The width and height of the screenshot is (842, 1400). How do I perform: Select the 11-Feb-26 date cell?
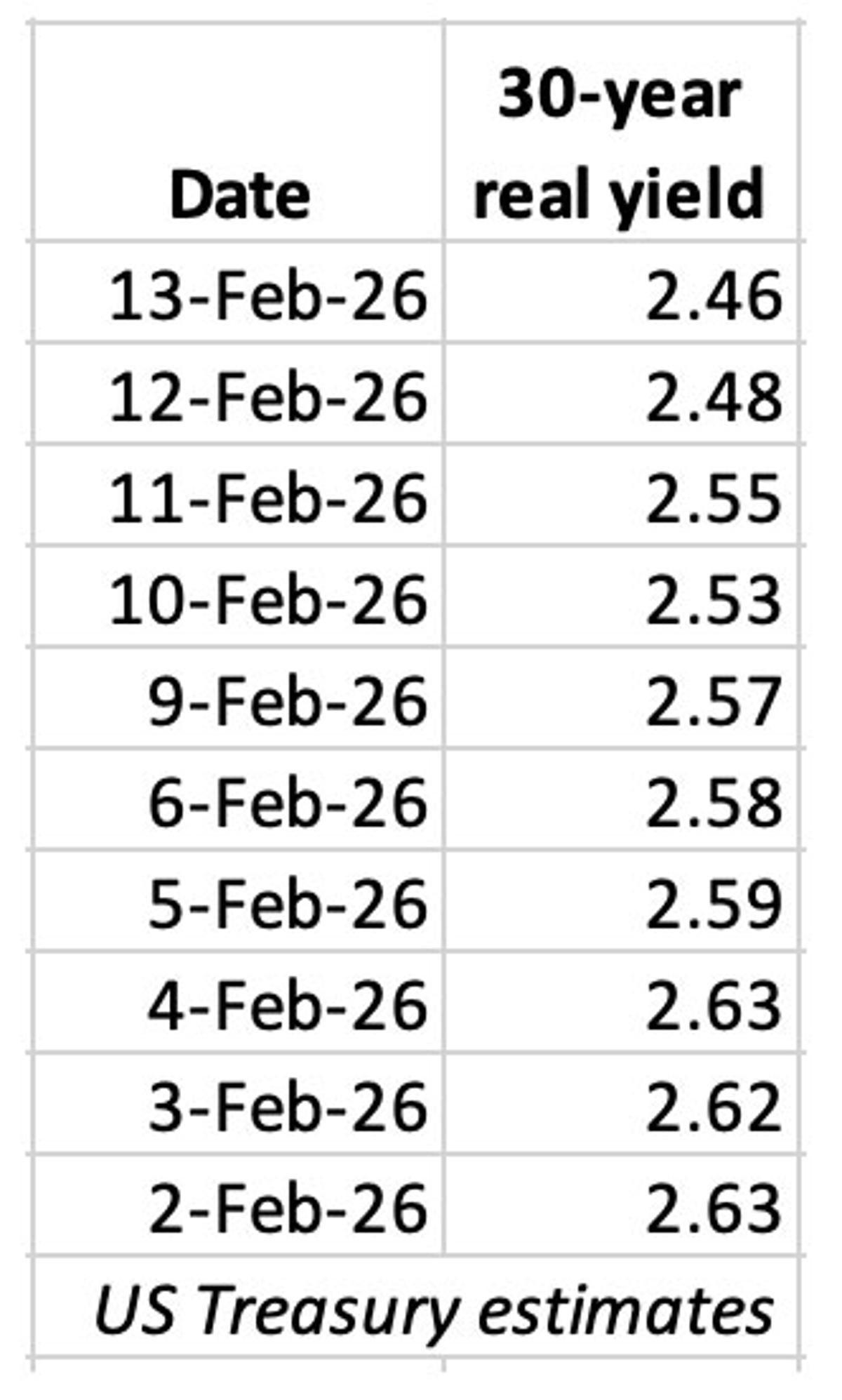point(267,498)
